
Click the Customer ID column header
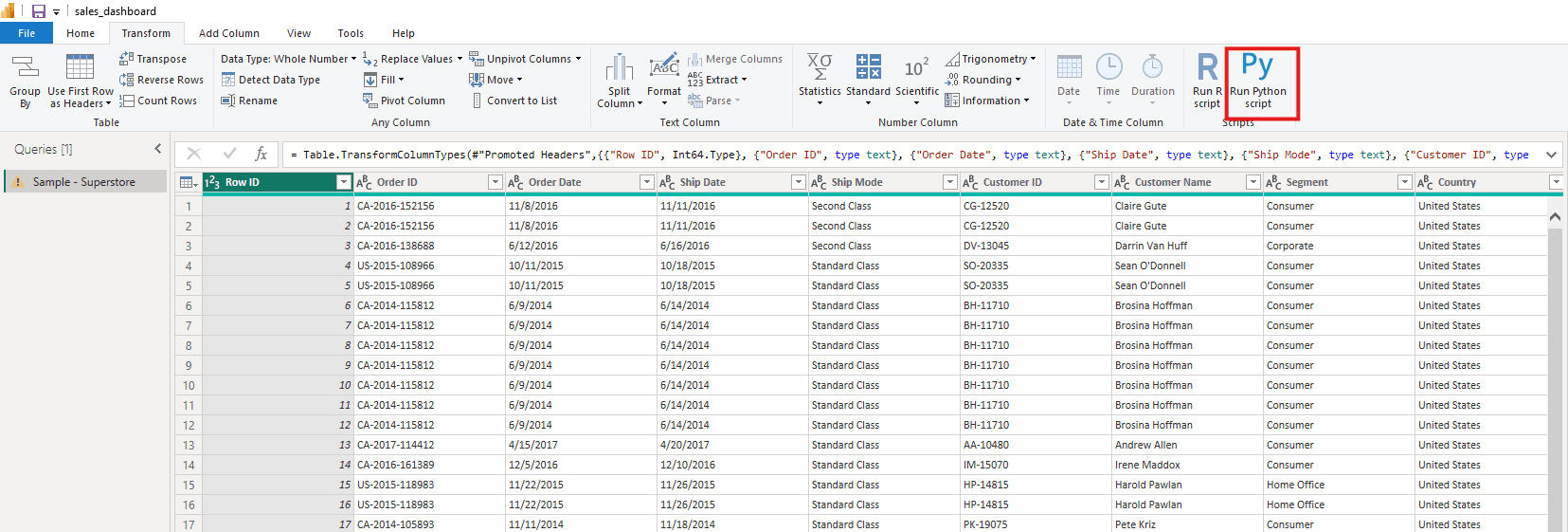point(1036,182)
